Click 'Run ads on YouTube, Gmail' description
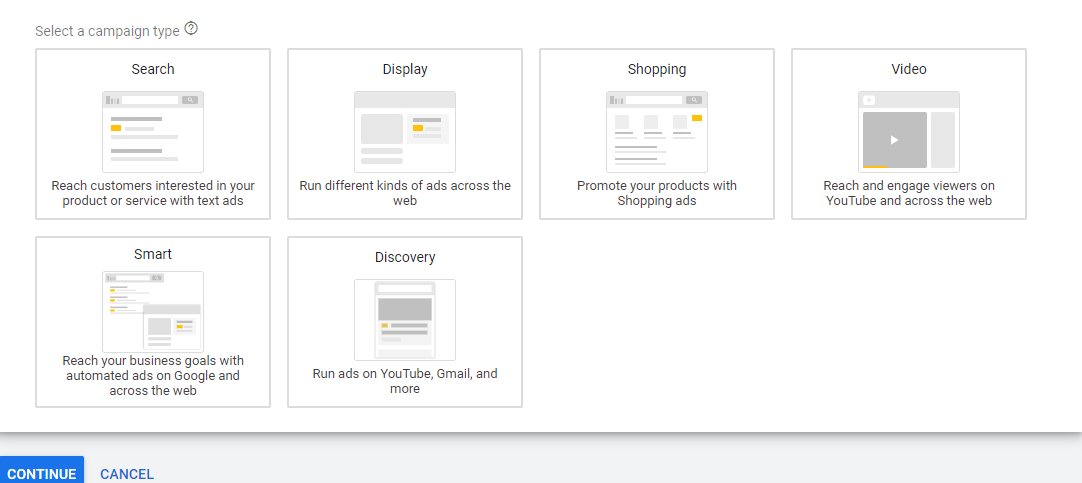The width and height of the screenshot is (1082, 483). [405, 381]
